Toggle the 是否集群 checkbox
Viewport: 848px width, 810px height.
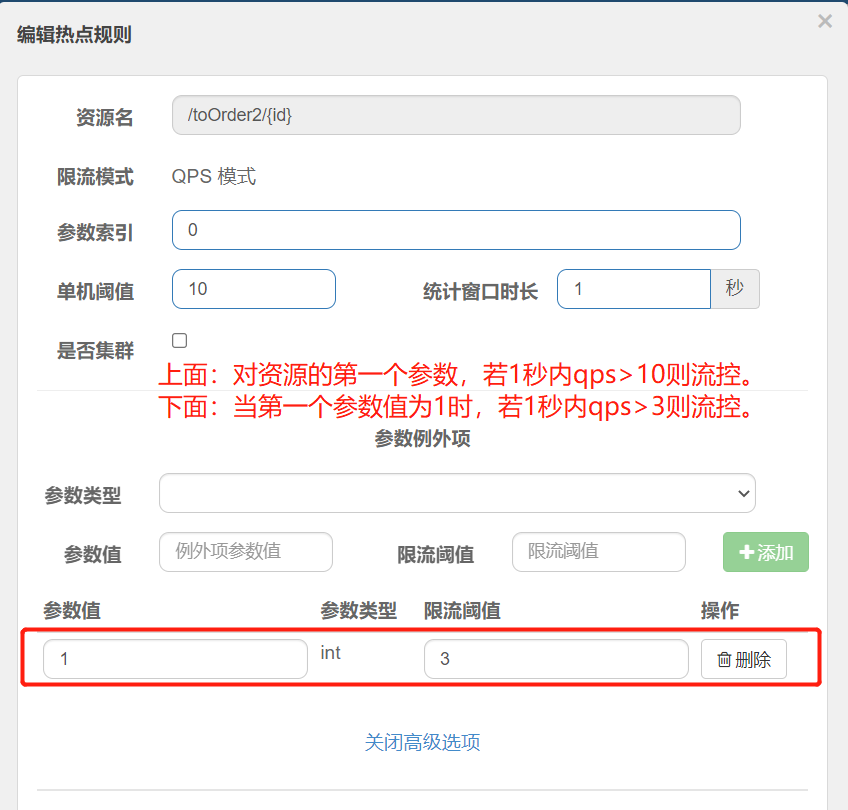coord(180,340)
